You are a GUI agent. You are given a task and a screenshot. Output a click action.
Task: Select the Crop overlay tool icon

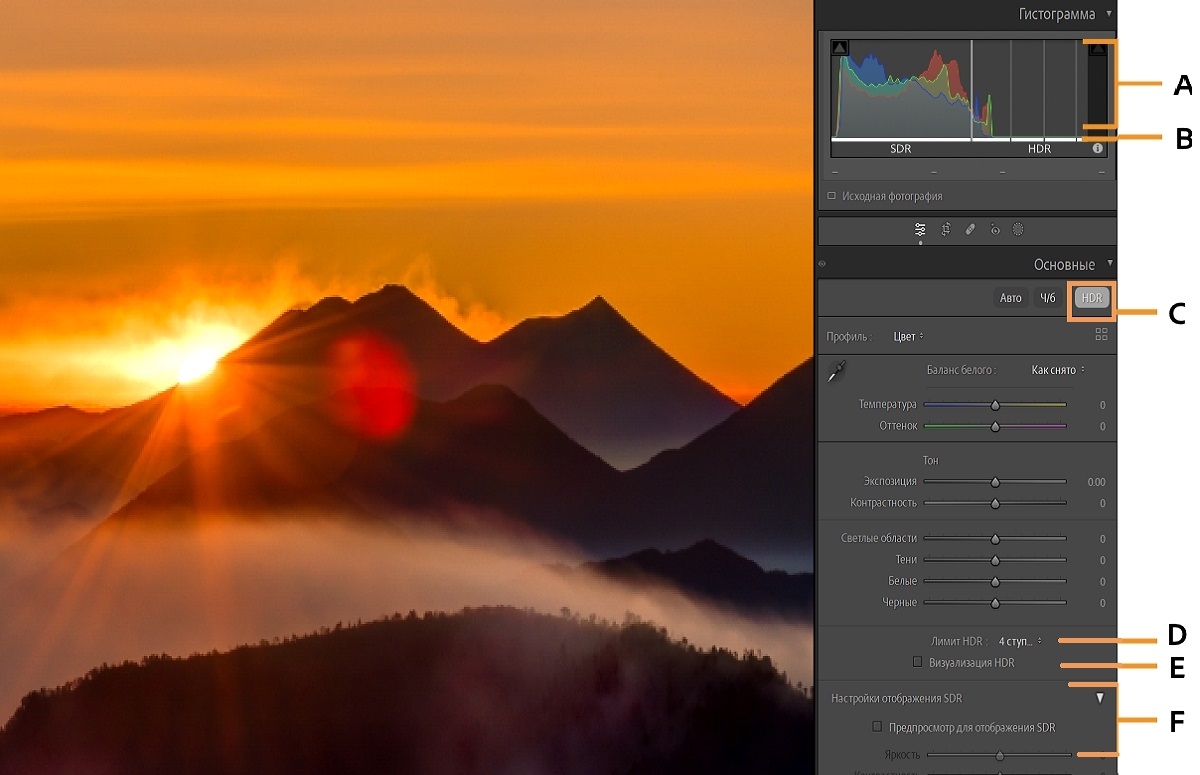click(x=945, y=229)
